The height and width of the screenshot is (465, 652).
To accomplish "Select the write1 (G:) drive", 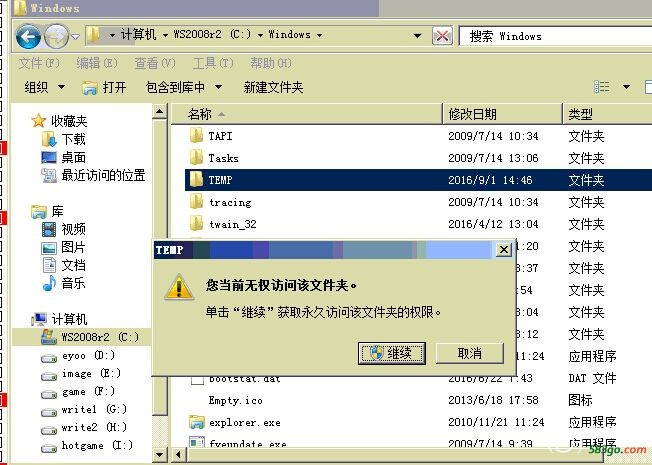I will (x=84, y=410).
